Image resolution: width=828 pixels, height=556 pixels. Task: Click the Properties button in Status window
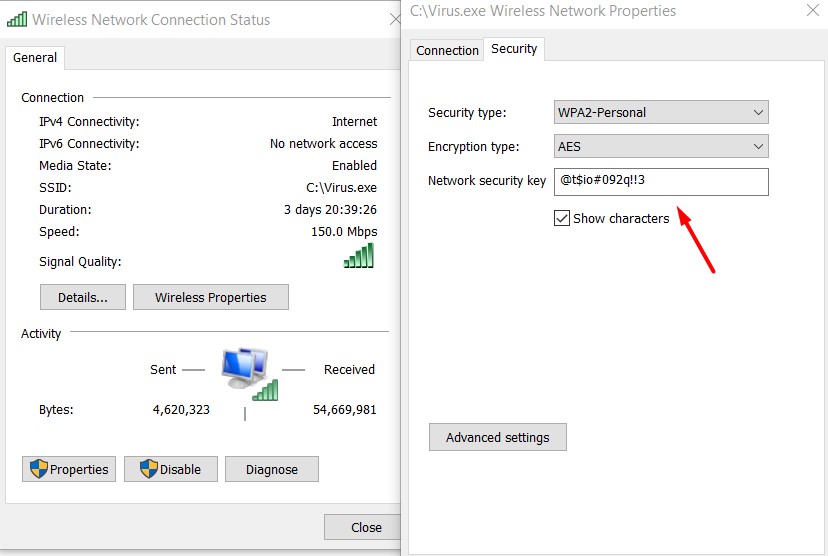pos(69,469)
